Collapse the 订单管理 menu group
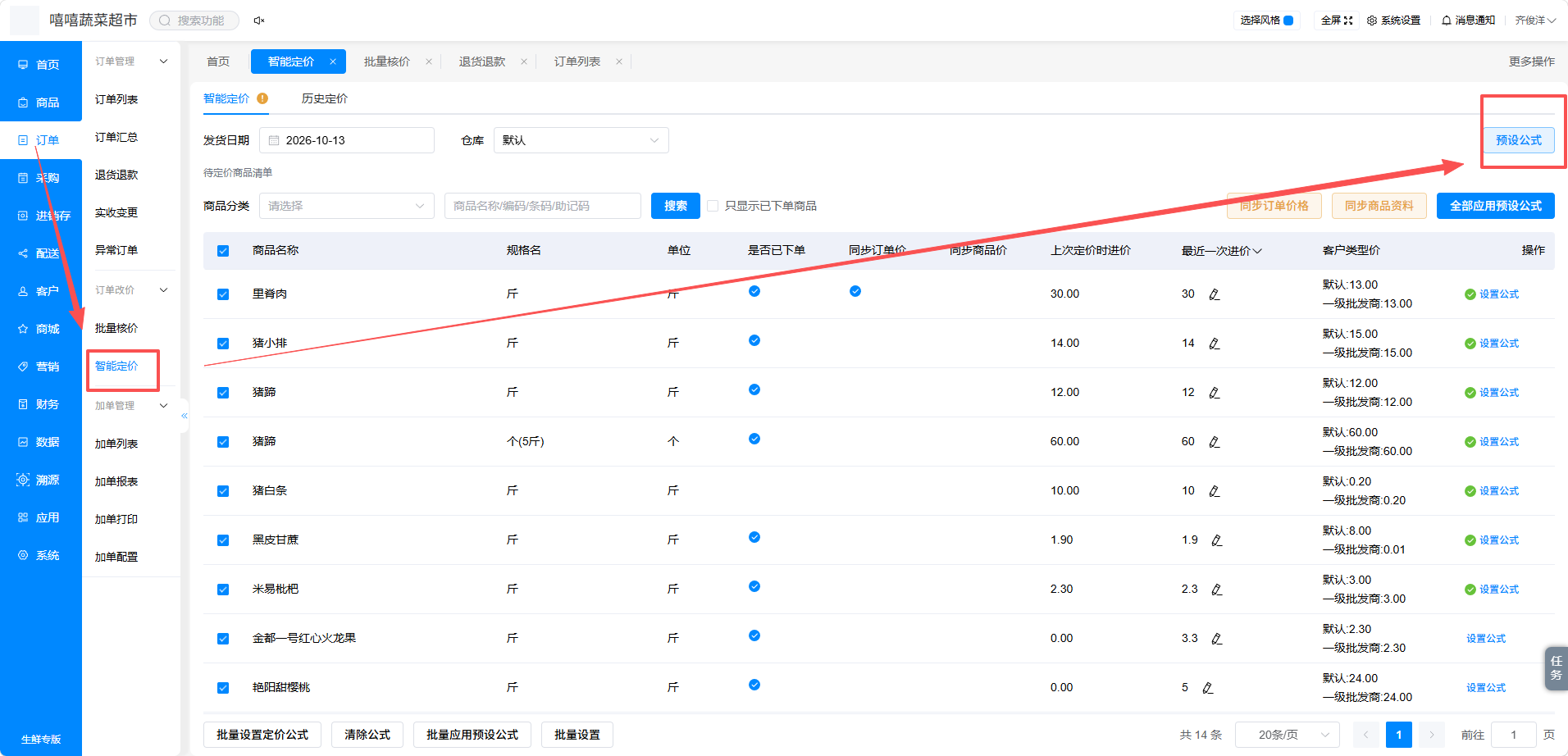This screenshot has width=1568, height=756. click(x=163, y=61)
